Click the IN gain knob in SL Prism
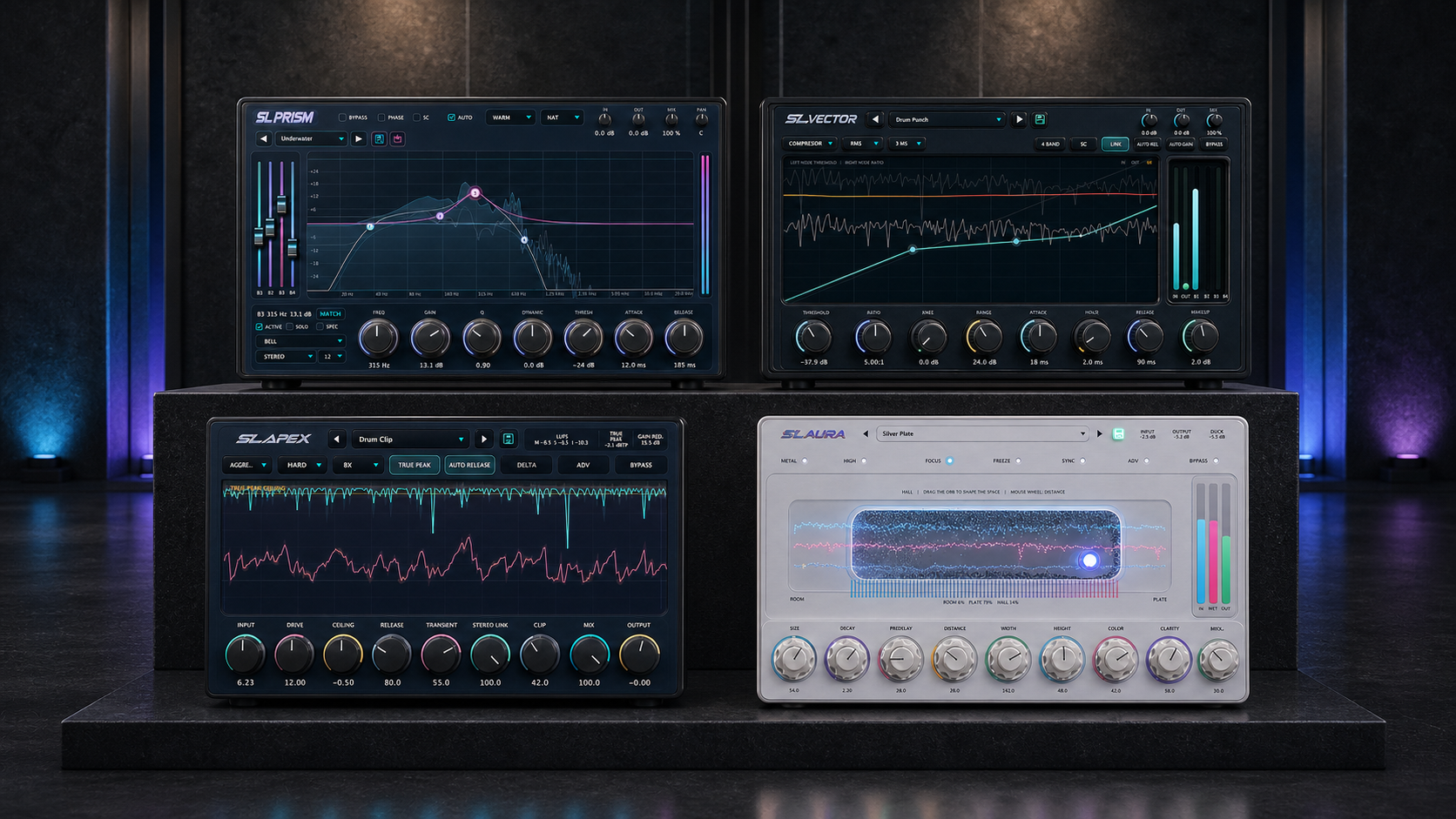Screen dimensions: 1456x819 point(604,119)
